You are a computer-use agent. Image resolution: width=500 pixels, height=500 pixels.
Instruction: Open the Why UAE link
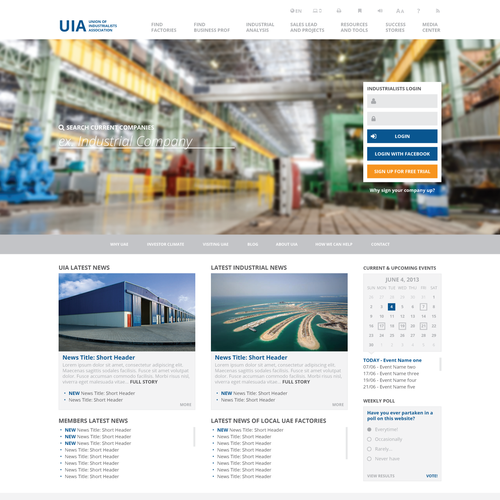(119, 244)
